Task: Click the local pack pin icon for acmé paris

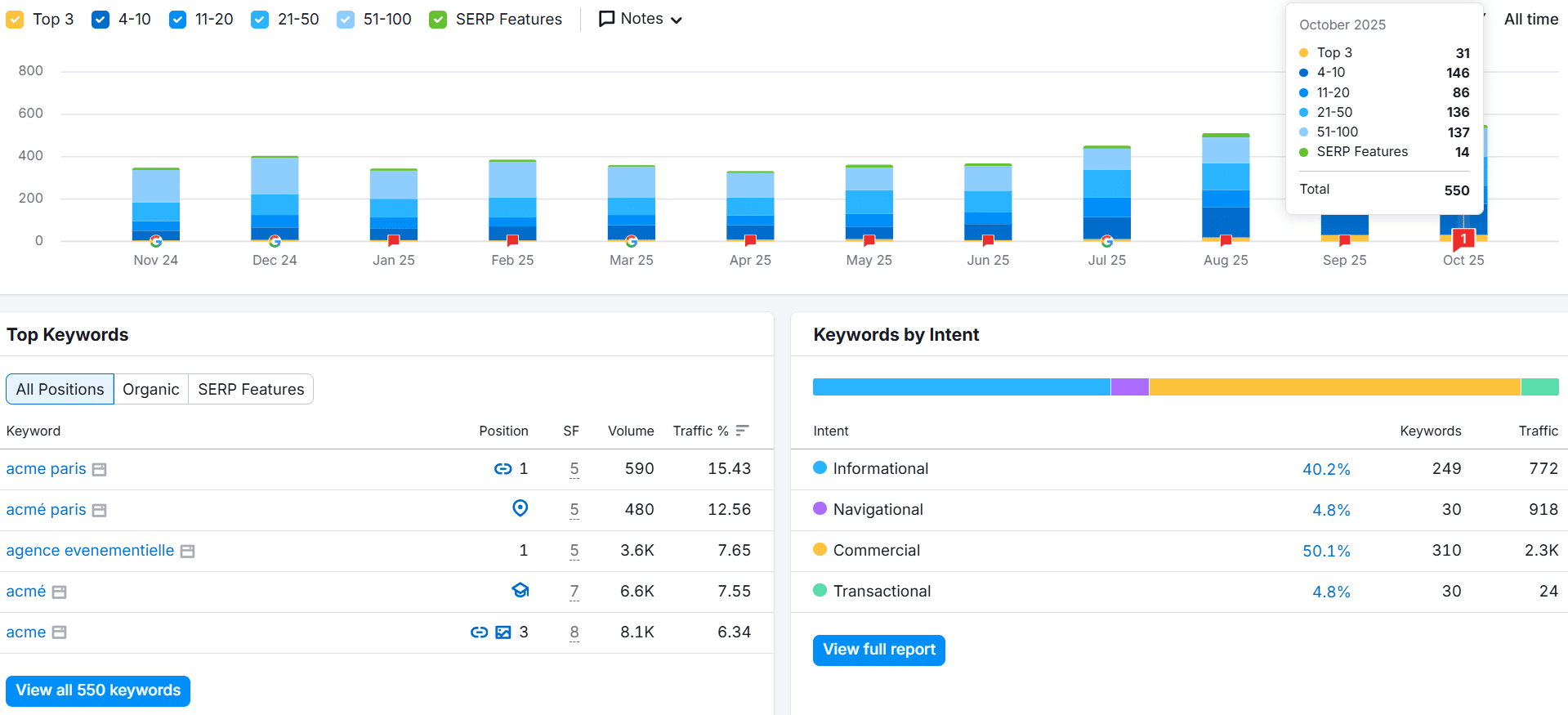Action: [x=520, y=508]
